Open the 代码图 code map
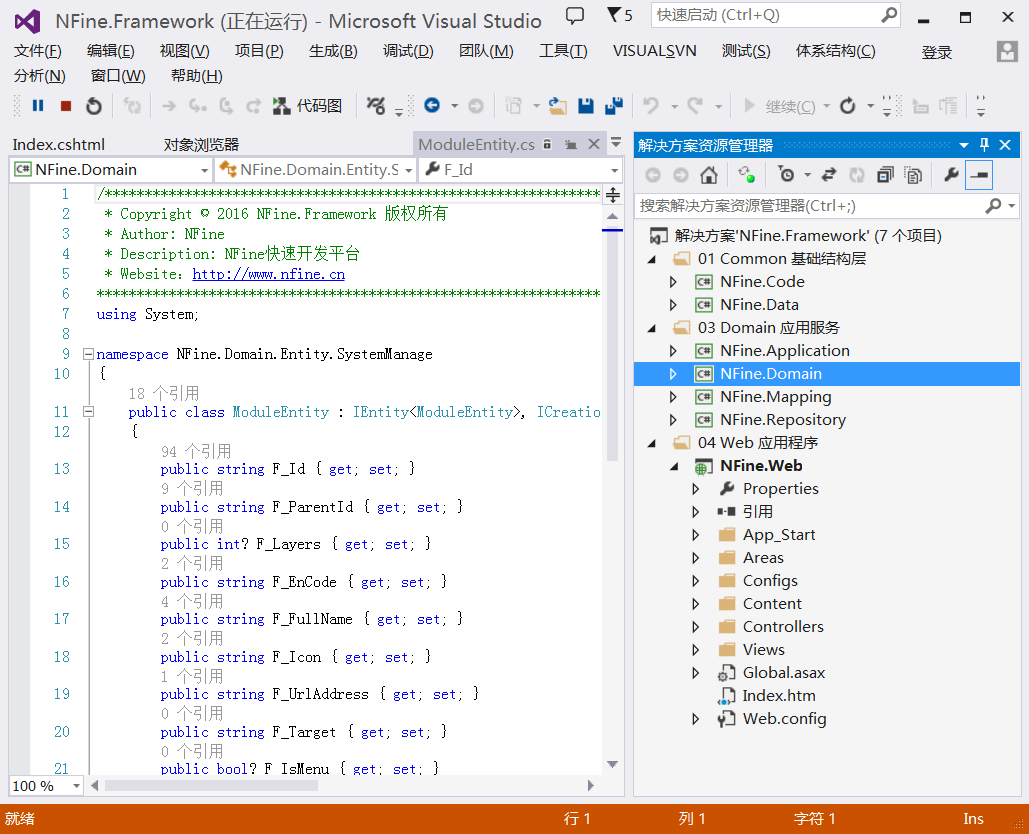Screen dimensions: 1029x834 pyautogui.click(x=307, y=106)
